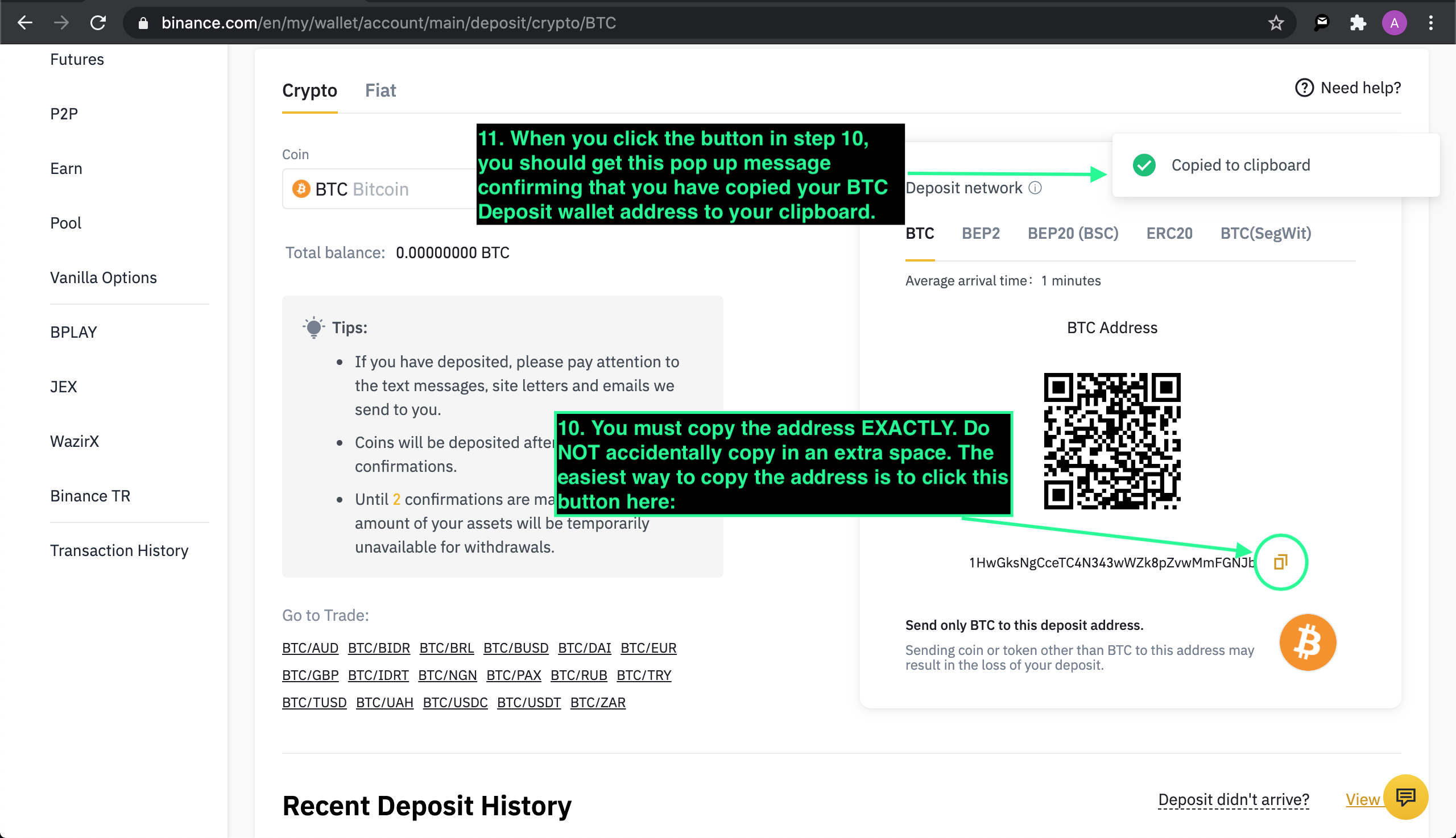The height and width of the screenshot is (838, 1456).
Task: Click the "Average arrival time: 1 minutes" text
Action: point(1003,280)
